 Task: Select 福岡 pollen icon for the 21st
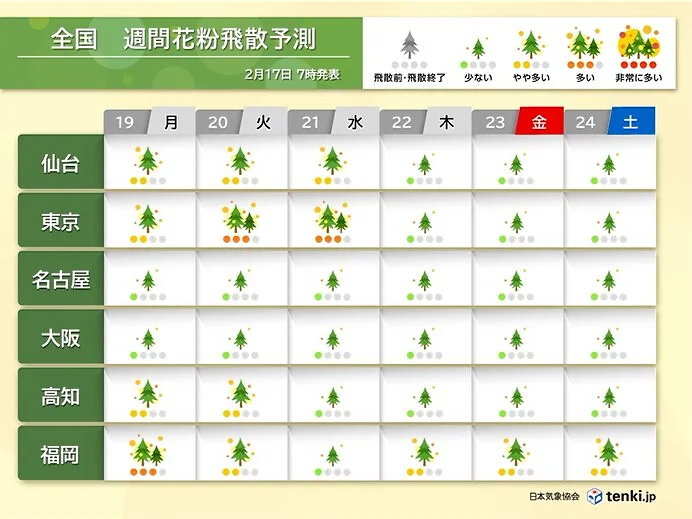point(332,455)
